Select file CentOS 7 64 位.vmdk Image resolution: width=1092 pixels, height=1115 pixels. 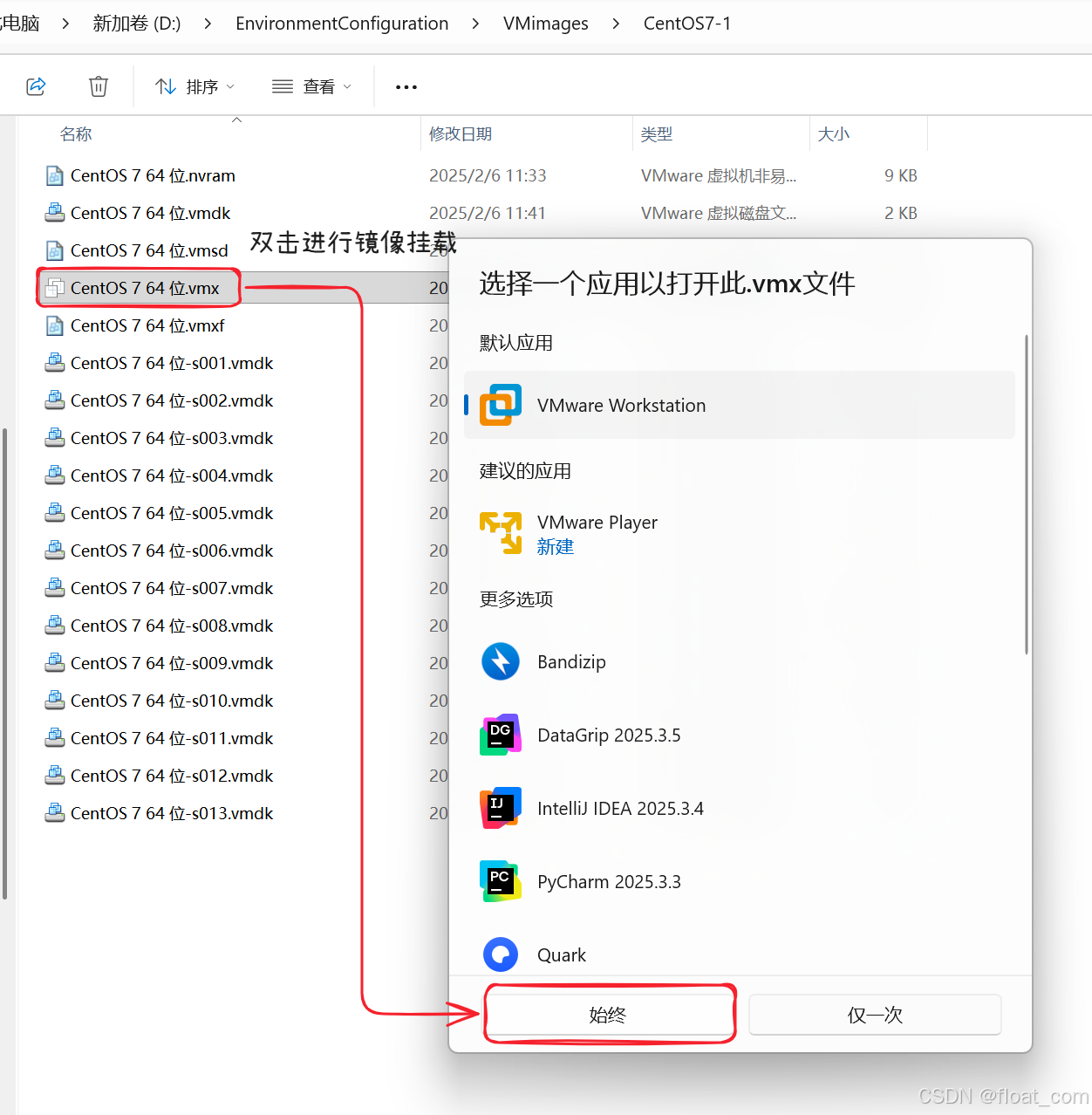coord(150,213)
